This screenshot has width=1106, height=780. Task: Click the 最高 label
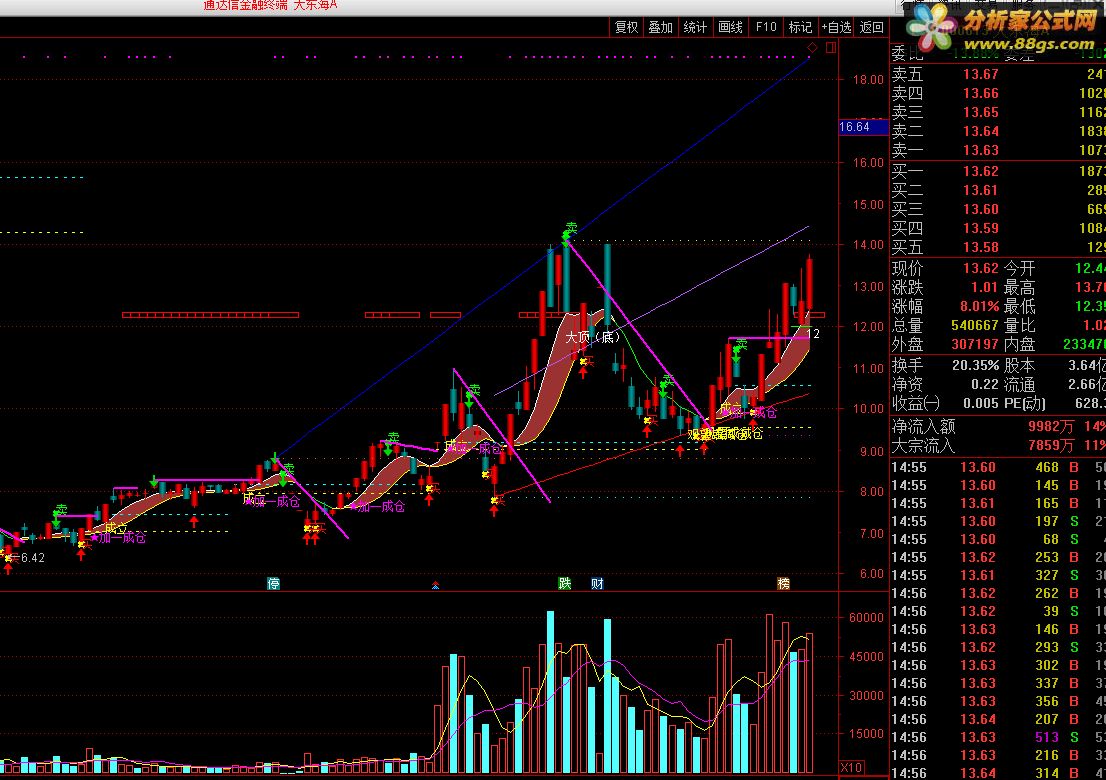pyautogui.click(x=1019, y=288)
